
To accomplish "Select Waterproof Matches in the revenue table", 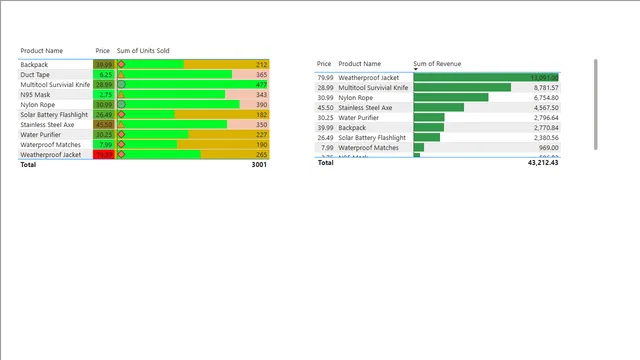I will click(x=369, y=148).
